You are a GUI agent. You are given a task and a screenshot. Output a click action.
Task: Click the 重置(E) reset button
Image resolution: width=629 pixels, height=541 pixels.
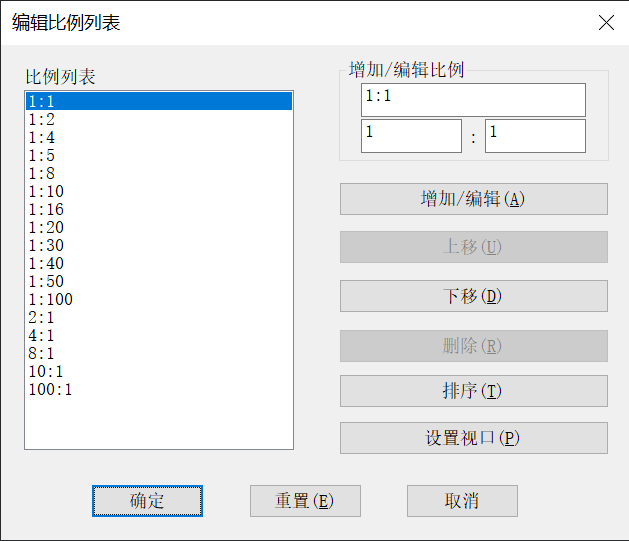coord(304,501)
